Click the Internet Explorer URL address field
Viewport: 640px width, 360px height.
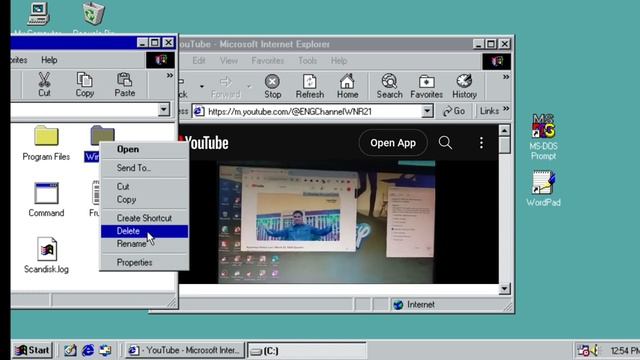[x=313, y=111]
